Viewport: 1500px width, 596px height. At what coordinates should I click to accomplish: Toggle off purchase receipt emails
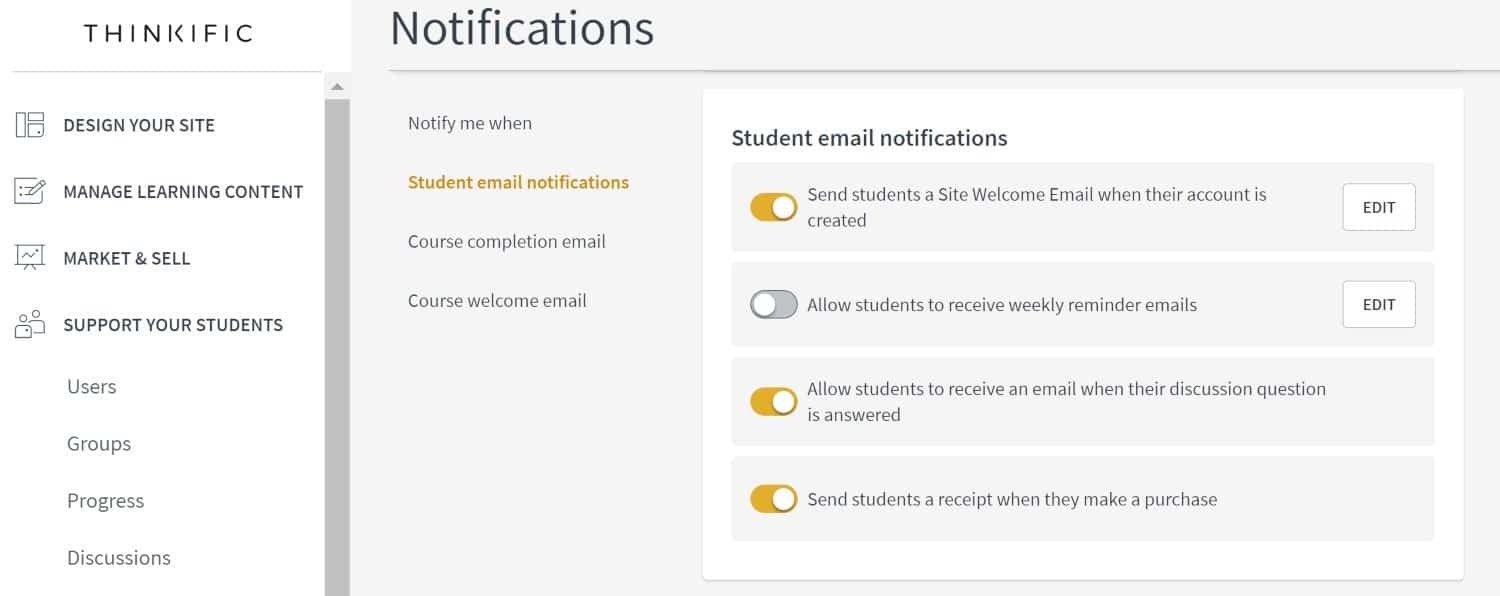(x=774, y=499)
